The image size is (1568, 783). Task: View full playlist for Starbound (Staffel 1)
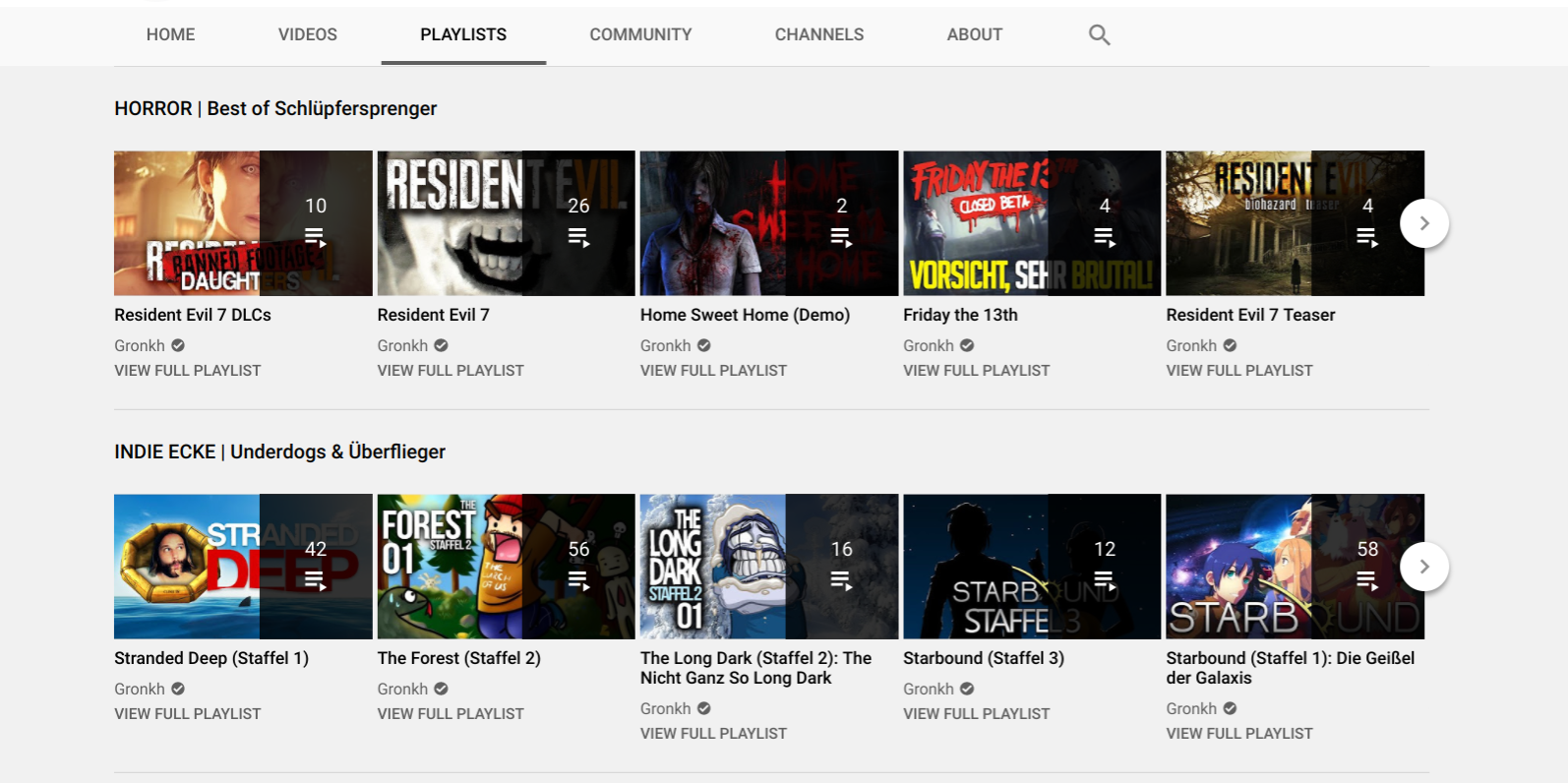[1239, 734]
